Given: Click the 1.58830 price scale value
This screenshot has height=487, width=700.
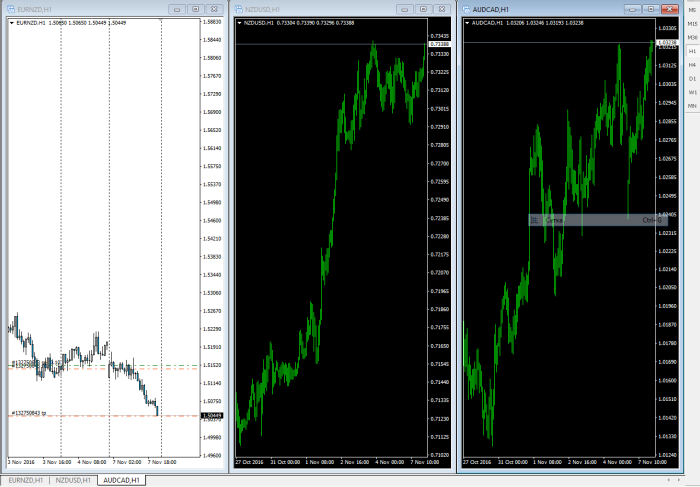Looking at the screenshot, I should 212,22.
